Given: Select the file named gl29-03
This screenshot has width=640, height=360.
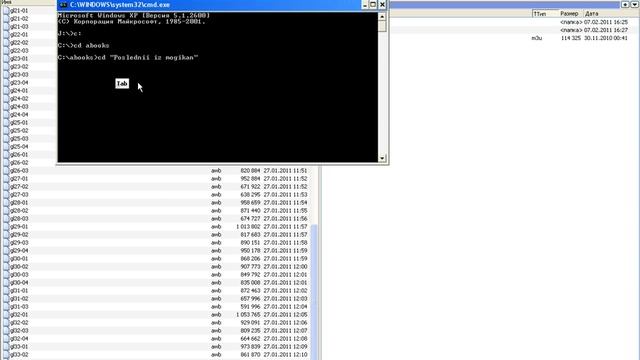Looking at the screenshot, I should (19, 242).
